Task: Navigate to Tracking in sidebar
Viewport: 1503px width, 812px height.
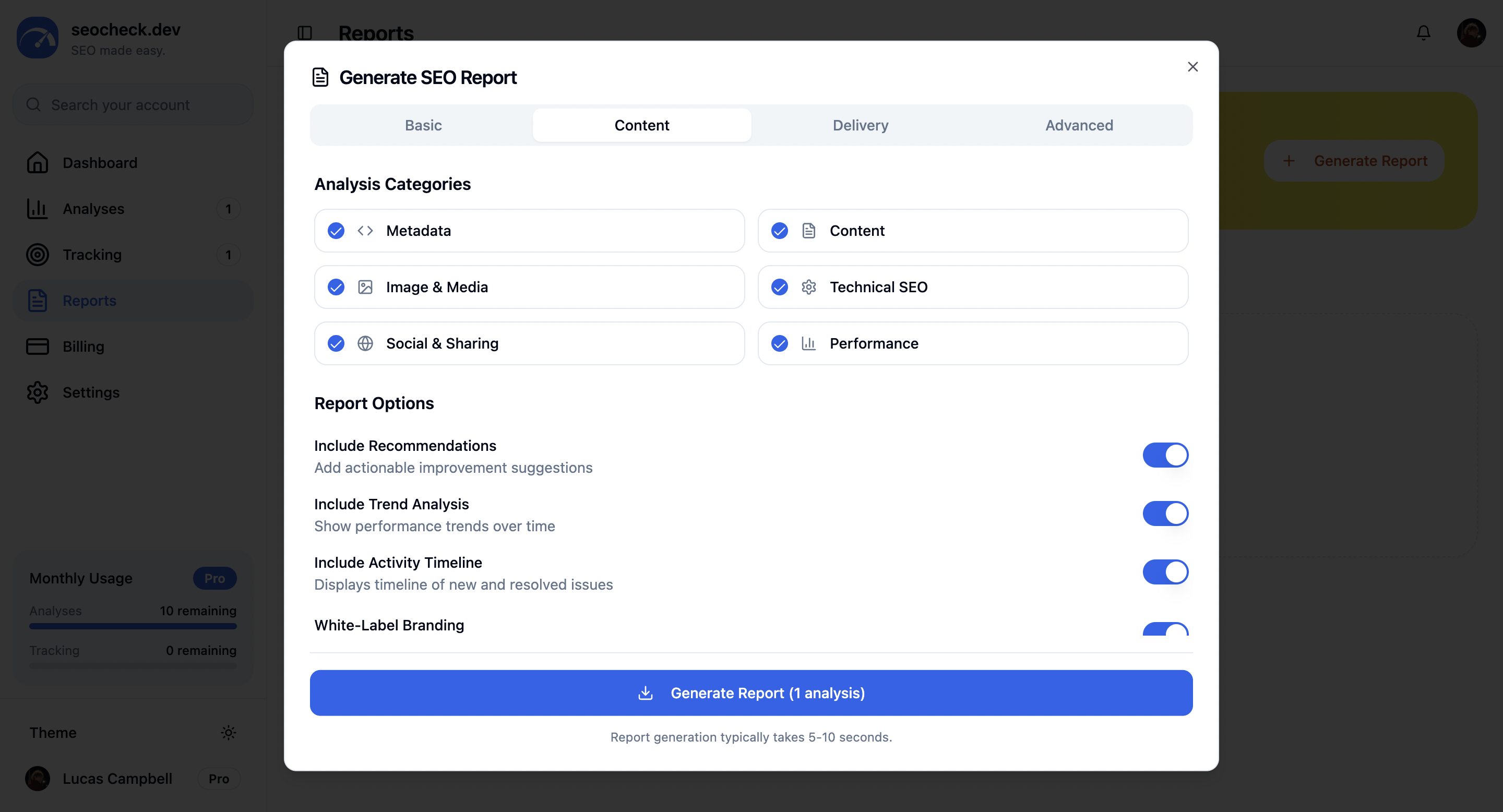Action: [x=133, y=255]
